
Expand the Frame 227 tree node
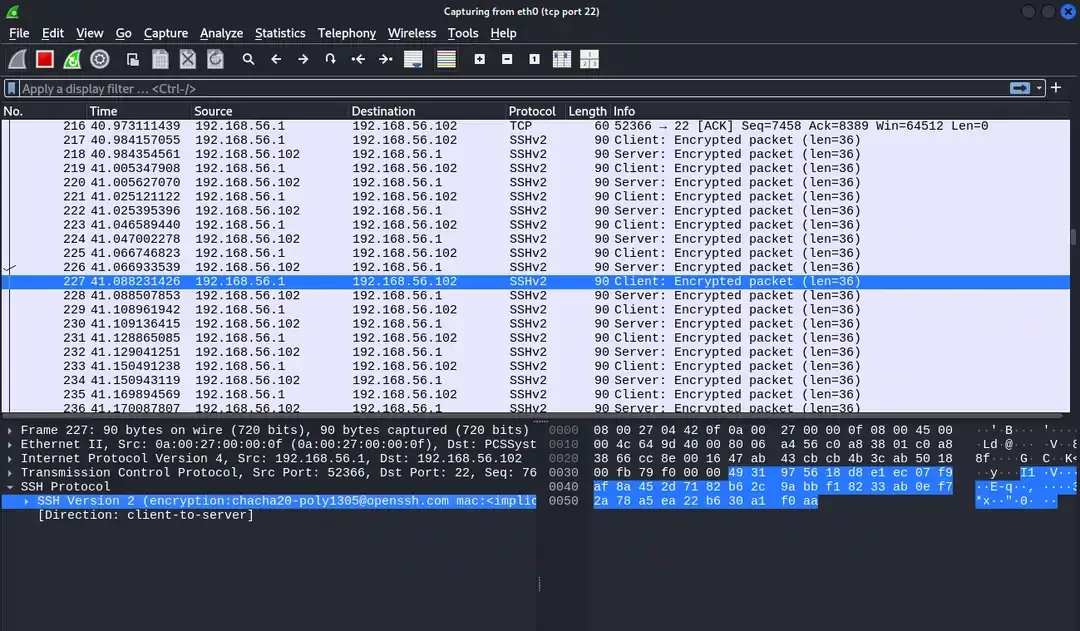[10, 430]
